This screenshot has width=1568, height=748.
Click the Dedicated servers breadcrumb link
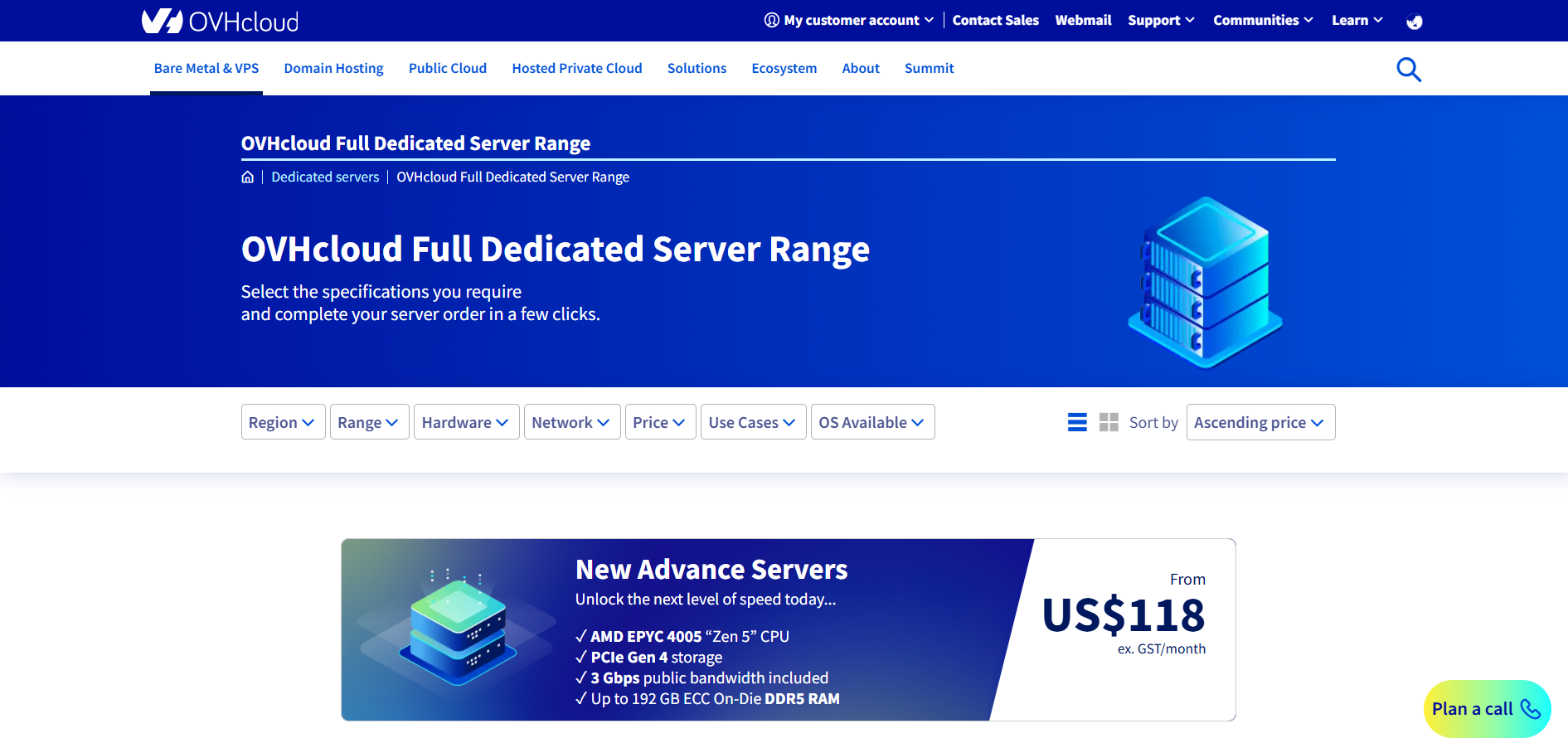(325, 177)
